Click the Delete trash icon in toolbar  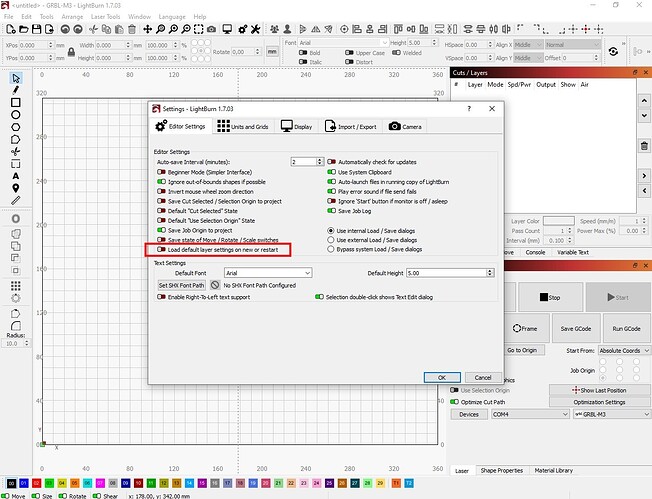132,29
